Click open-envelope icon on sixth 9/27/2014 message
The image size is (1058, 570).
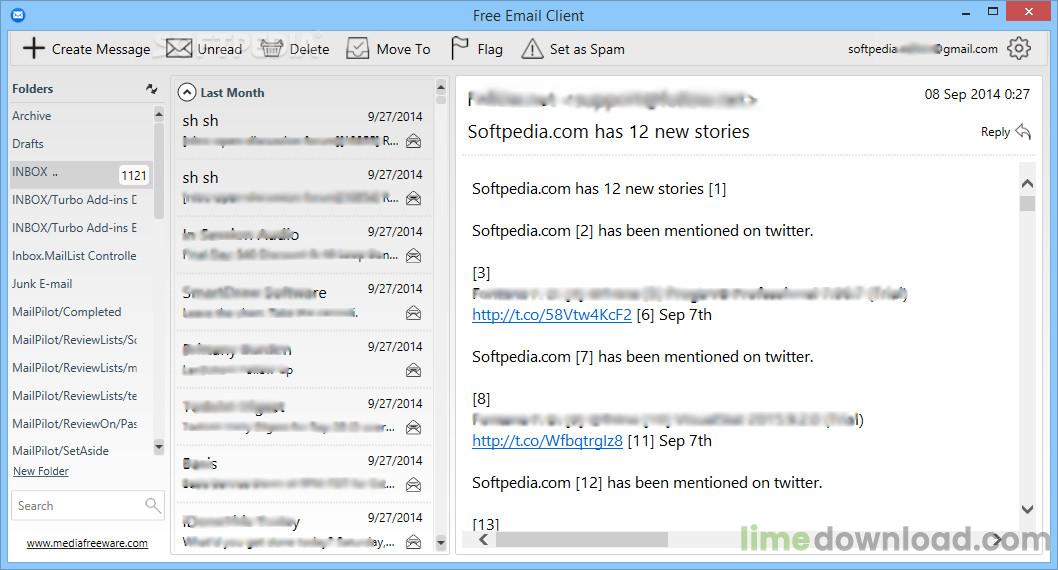(414, 428)
